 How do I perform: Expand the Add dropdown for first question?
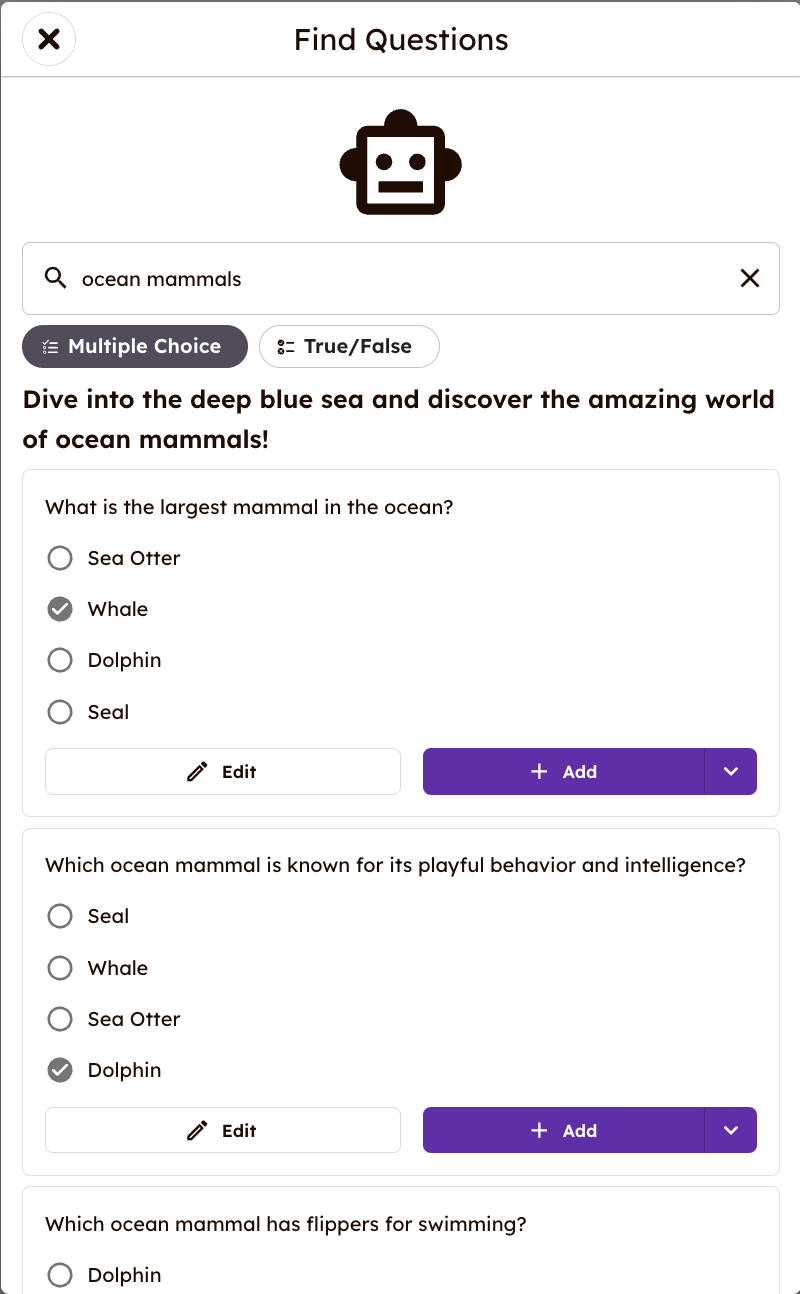[x=731, y=771]
